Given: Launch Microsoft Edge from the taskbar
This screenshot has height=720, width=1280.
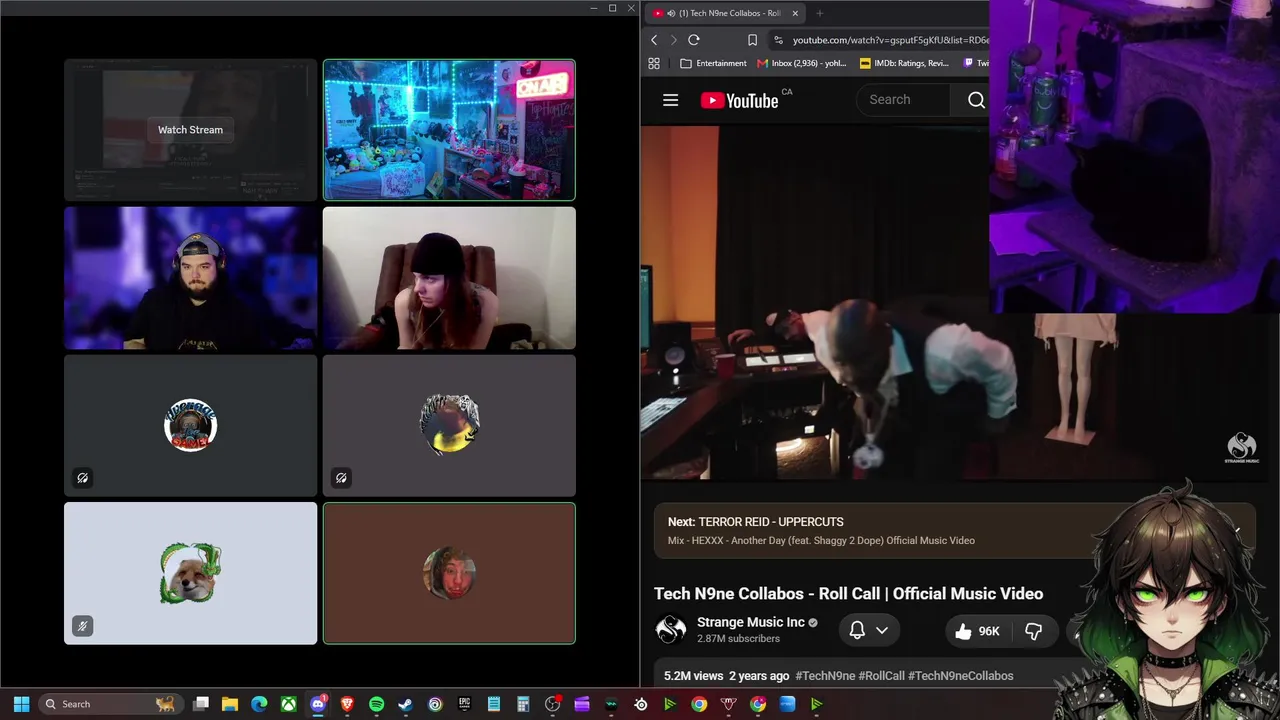Looking at the screenshot, I should 259,704.
